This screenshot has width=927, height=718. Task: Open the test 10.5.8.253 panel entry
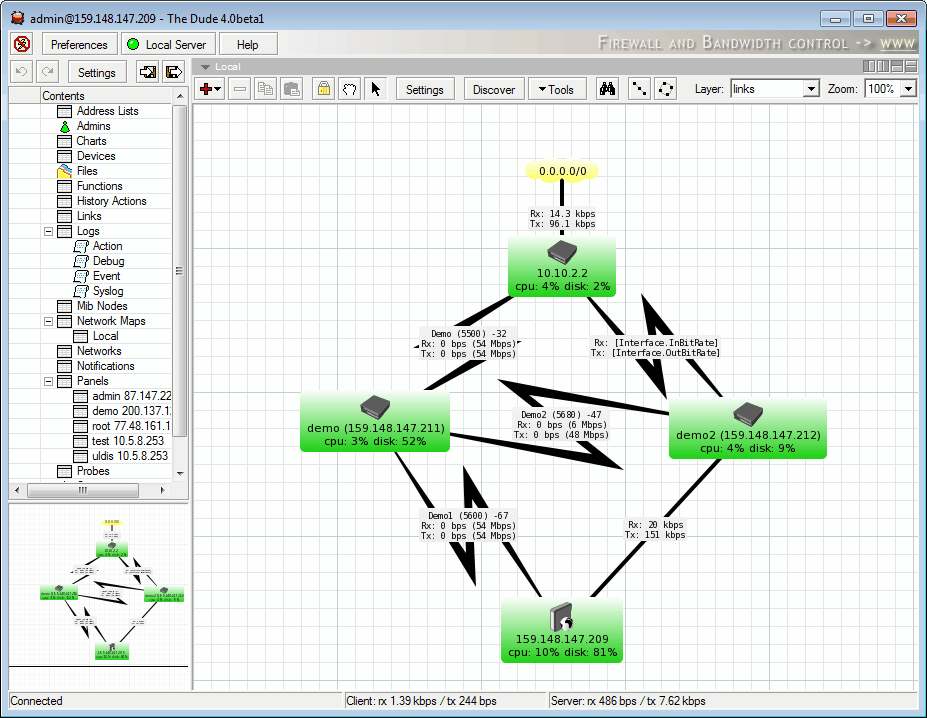point(128,441)
